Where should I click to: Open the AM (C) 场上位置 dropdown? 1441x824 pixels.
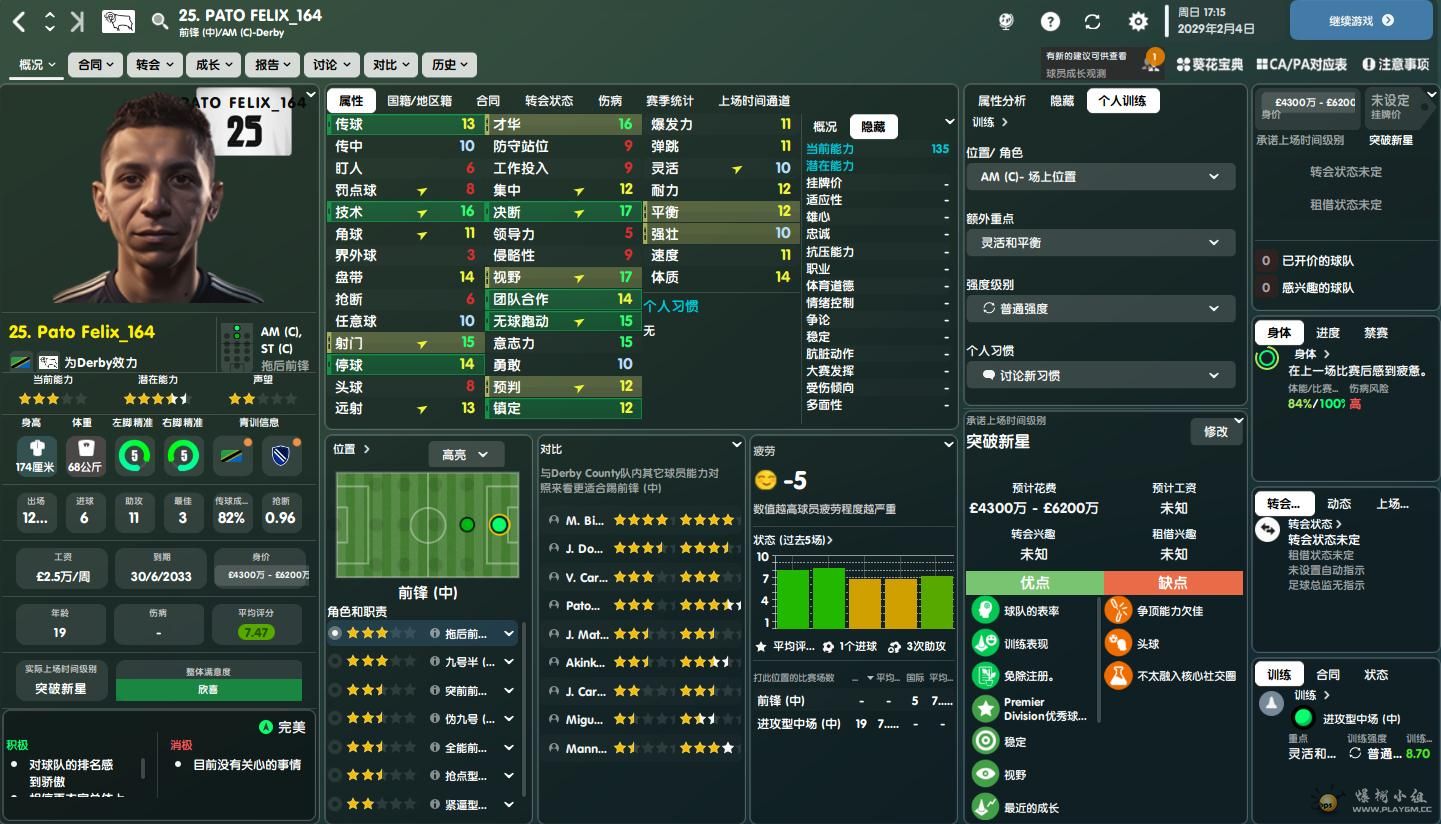[x=1100, y=176]
